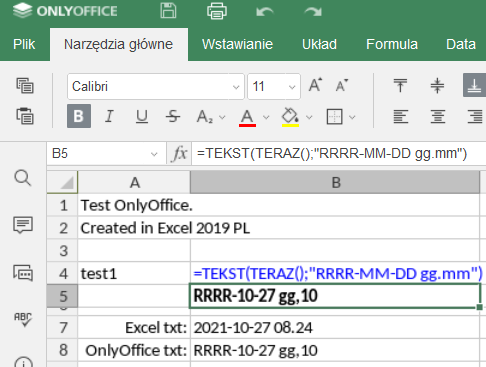
Task: Save the document with the floppy icon
Action: pyautogui.click(x=168, y=11)
